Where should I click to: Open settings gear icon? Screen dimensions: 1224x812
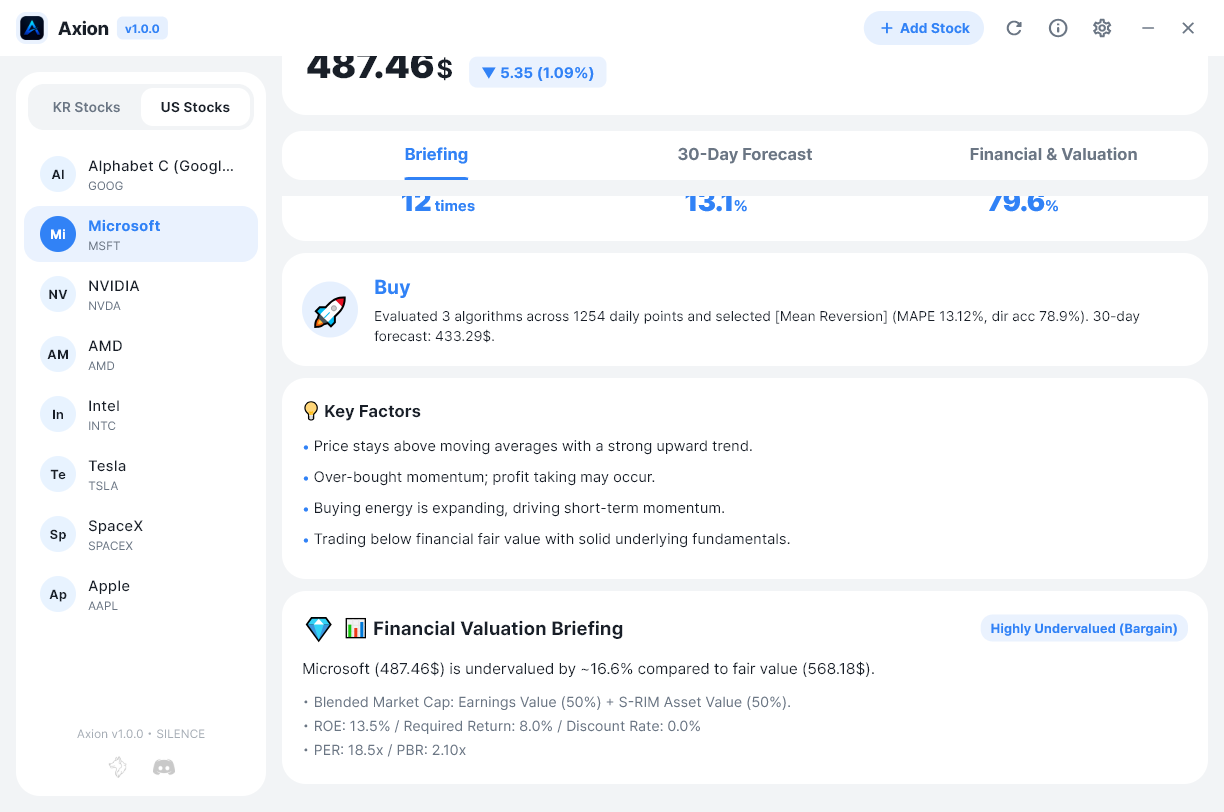tap(1102, 28)
